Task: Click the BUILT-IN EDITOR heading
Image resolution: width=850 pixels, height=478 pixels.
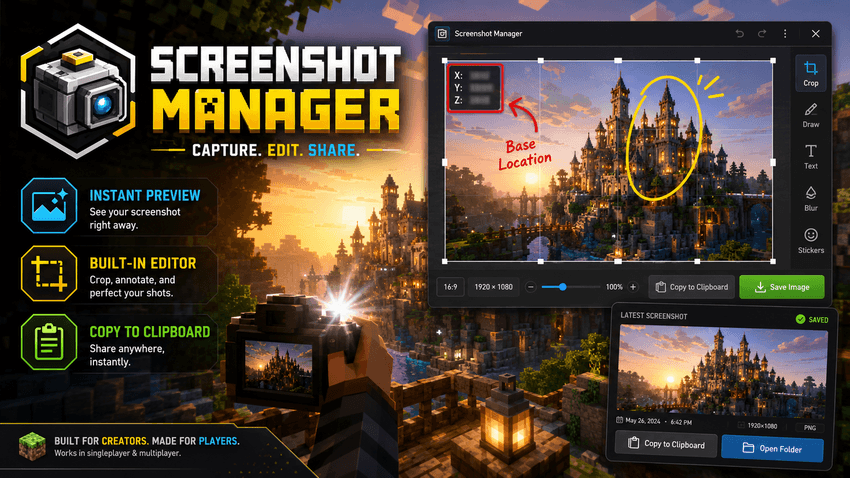Action: click(143, 263)
